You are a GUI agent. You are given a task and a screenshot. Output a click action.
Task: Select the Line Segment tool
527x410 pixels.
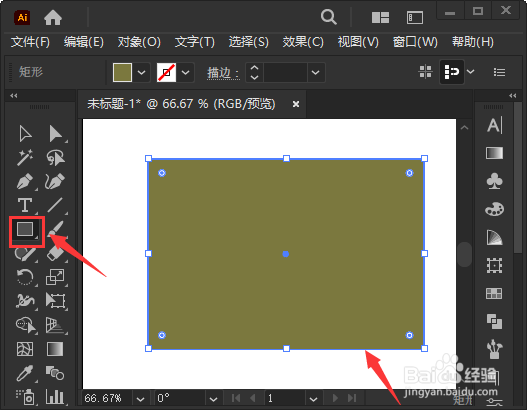[55, 205]
